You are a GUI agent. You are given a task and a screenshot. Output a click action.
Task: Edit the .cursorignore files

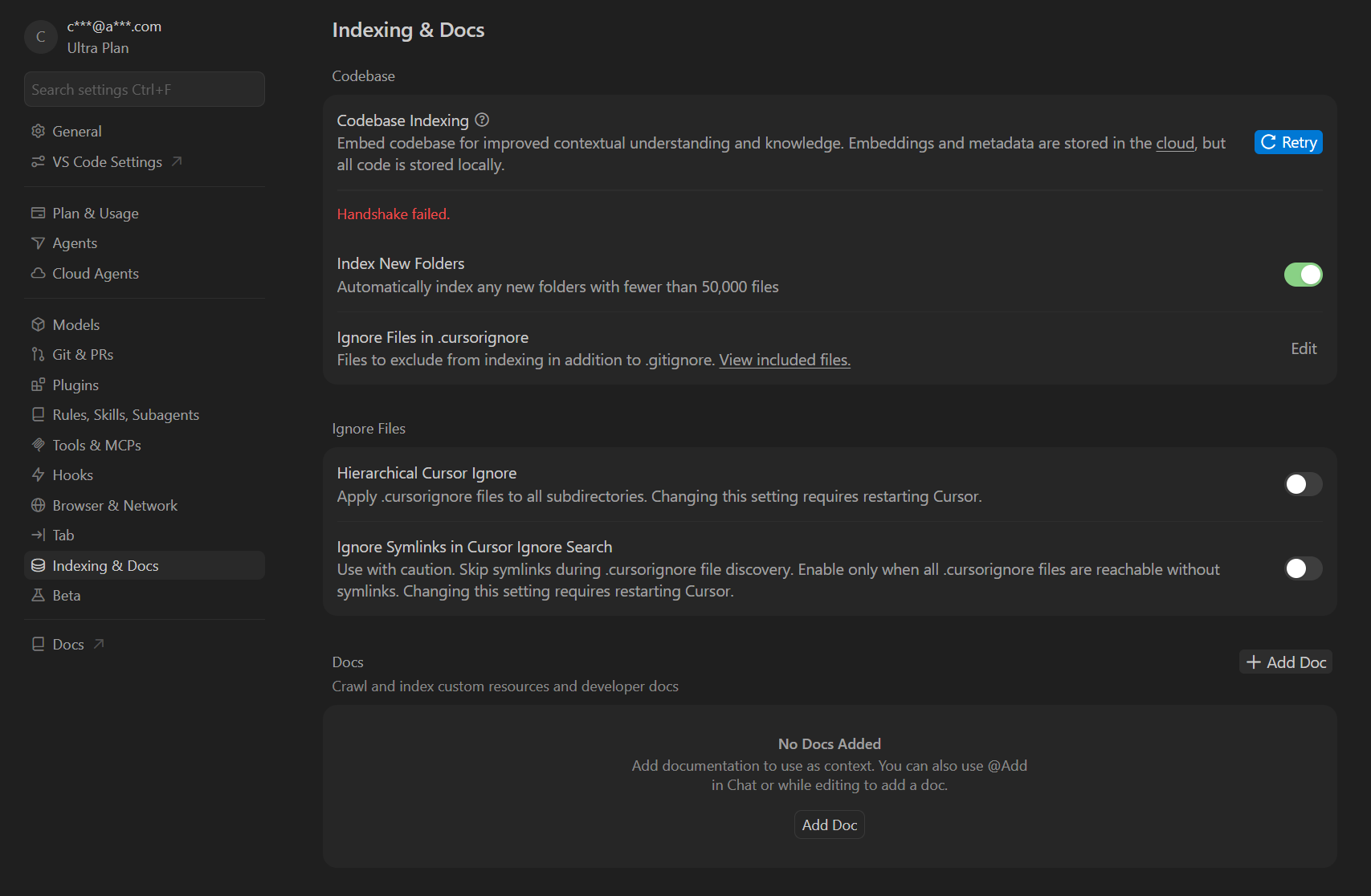pos(1304,348)
